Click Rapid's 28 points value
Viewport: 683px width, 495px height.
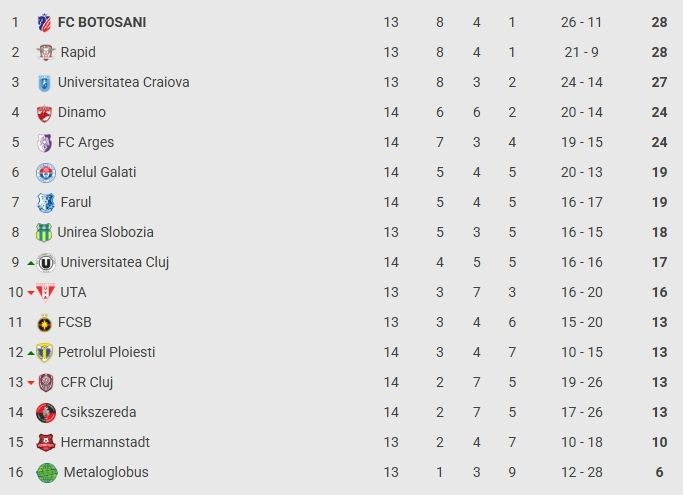pos(659,52)
